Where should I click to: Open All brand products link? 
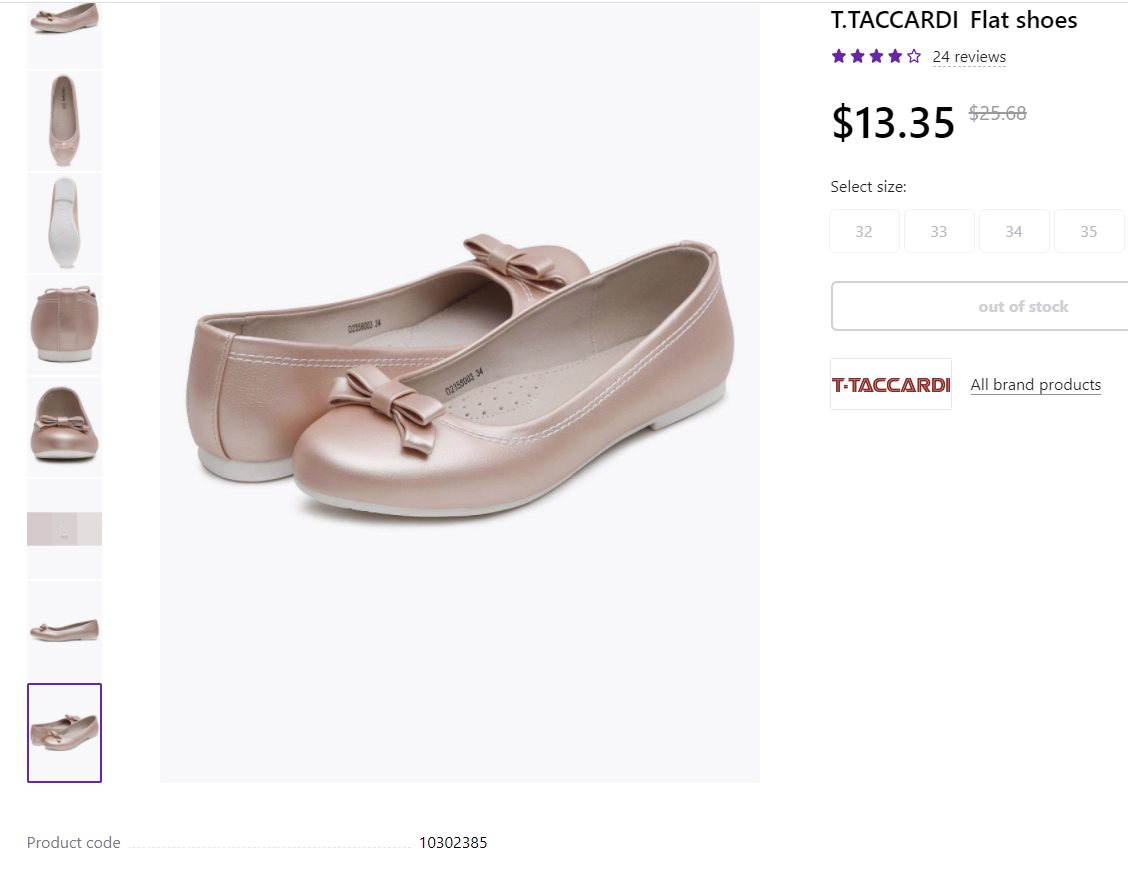(x=1035, y=385)
